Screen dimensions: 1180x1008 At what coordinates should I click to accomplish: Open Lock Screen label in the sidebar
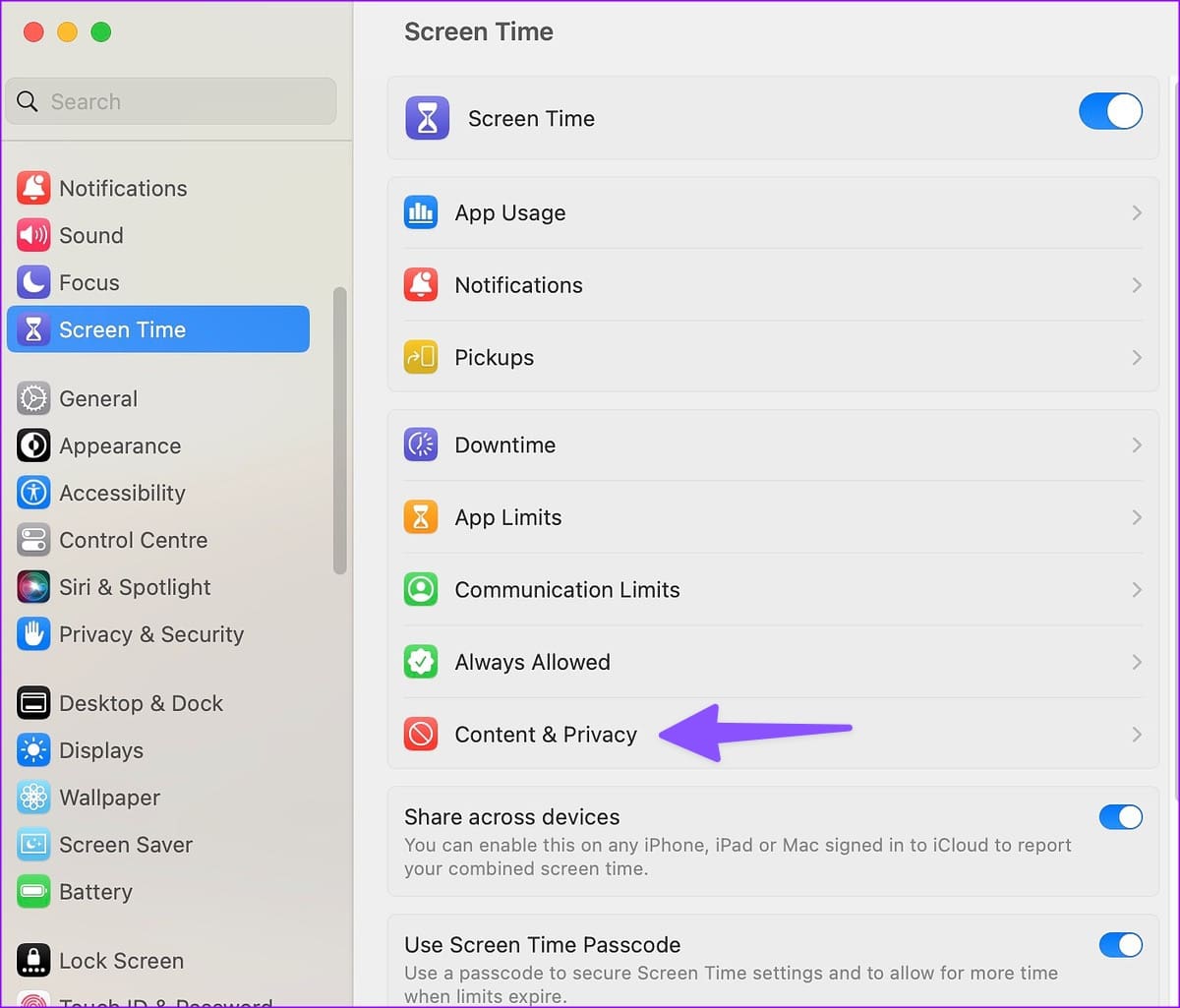pyautogui.click(x=121, y=961)
